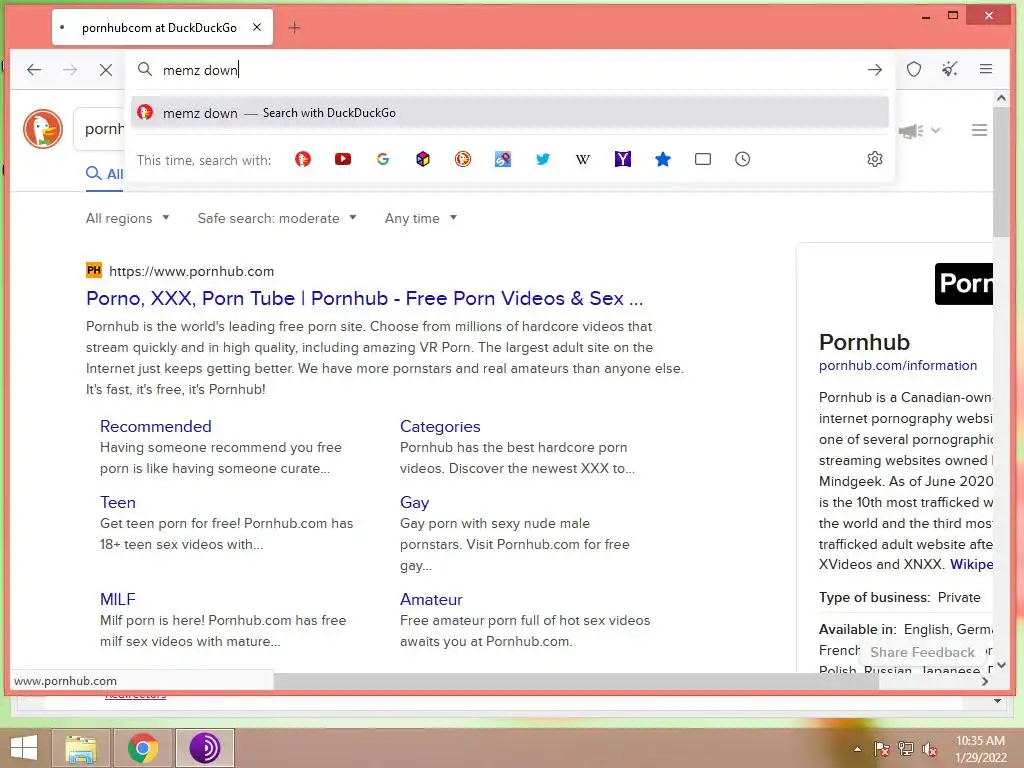Open the browser hamburger menu
1024x768 pixels.
985,69
